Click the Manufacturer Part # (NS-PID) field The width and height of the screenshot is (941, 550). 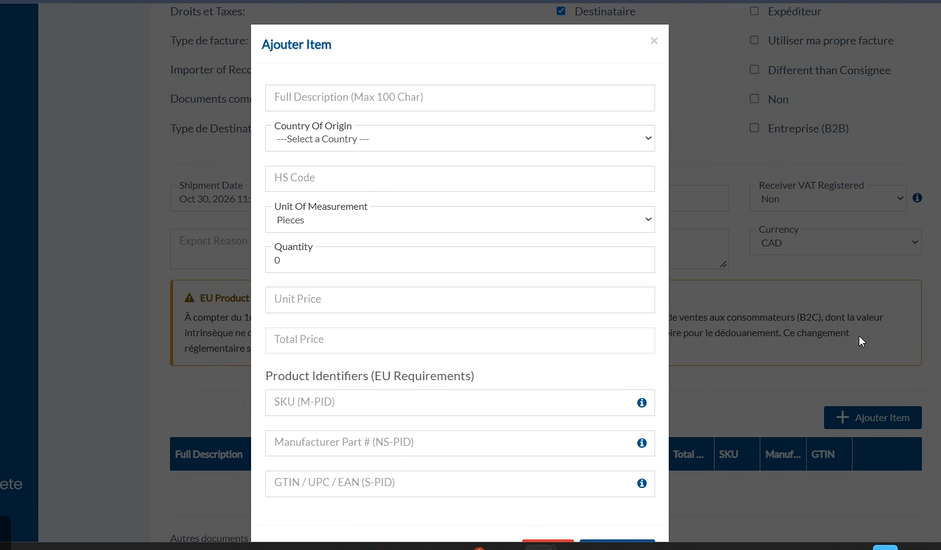point(460,443)
